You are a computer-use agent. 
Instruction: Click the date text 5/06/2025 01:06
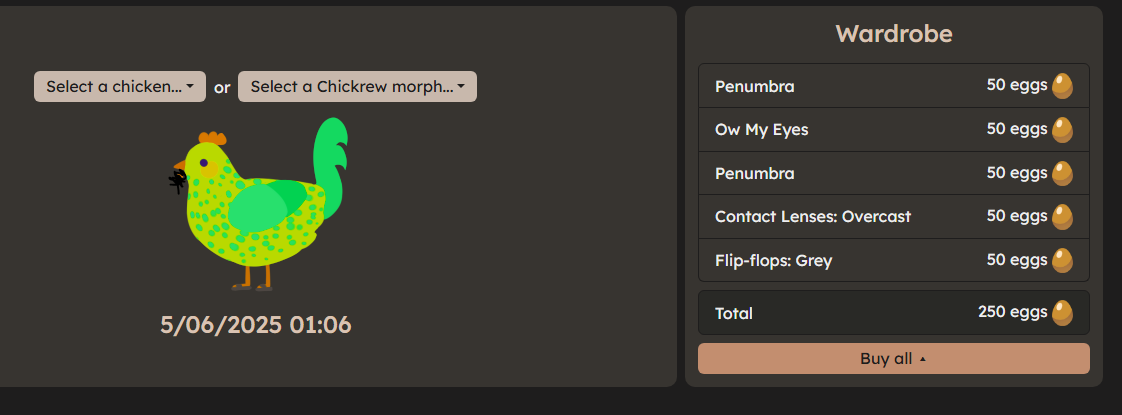pos(256,325)
